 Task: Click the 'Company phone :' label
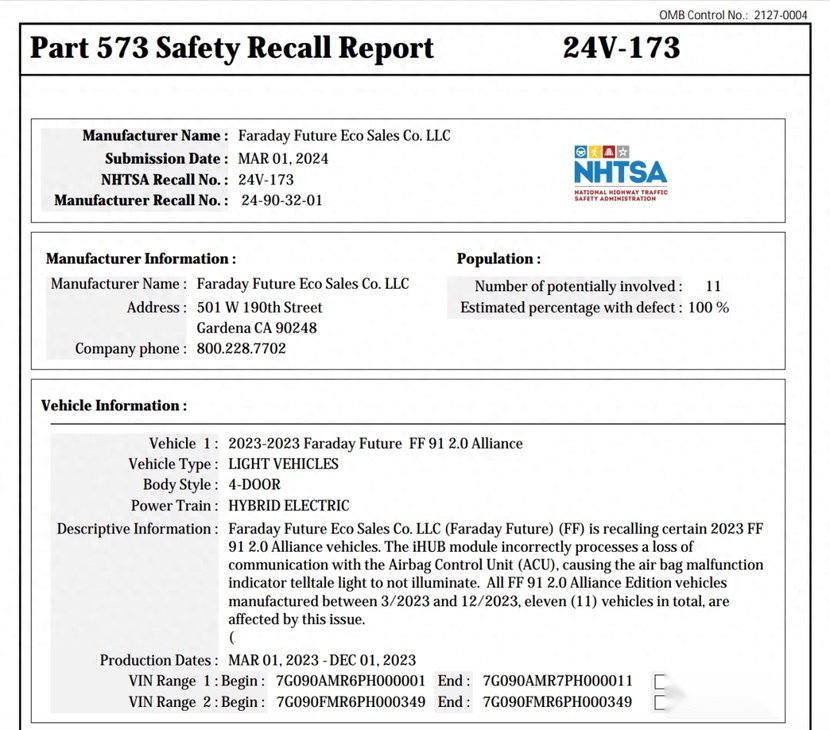131,348
